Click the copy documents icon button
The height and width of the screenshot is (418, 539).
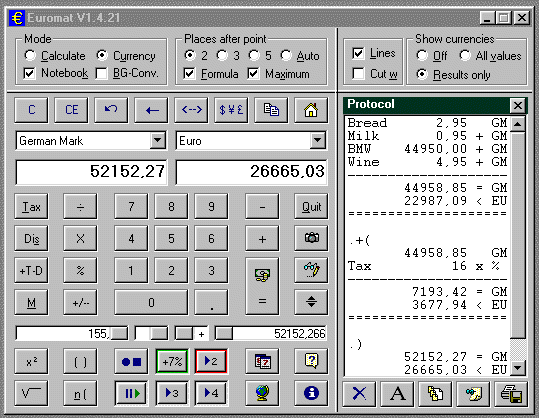click(x=271, y=110)
